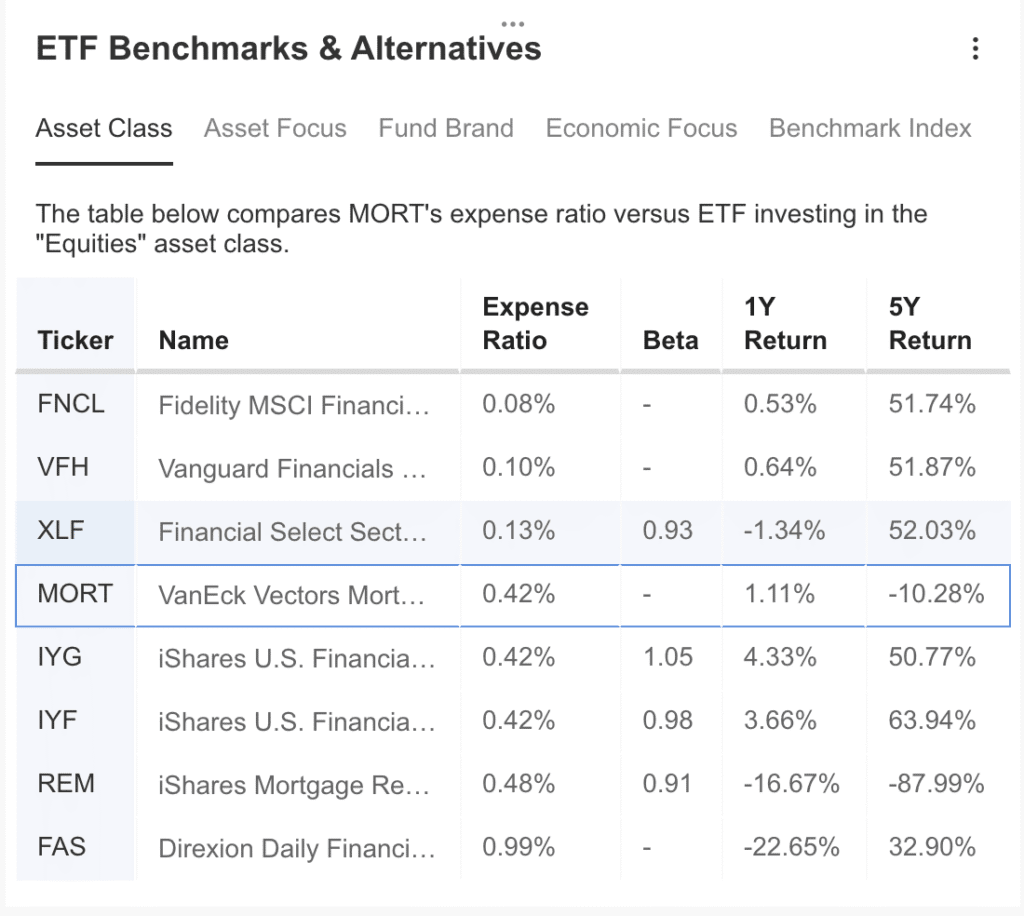Viewport: 1024px width, 916px height.
Task: Open the VFH ticker link
Action: (x=63, y=467)
